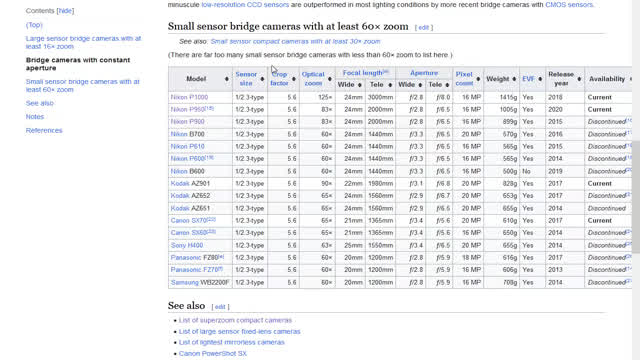
Task: Sort by Crop factor column arrows
Action: pos(293,79)
